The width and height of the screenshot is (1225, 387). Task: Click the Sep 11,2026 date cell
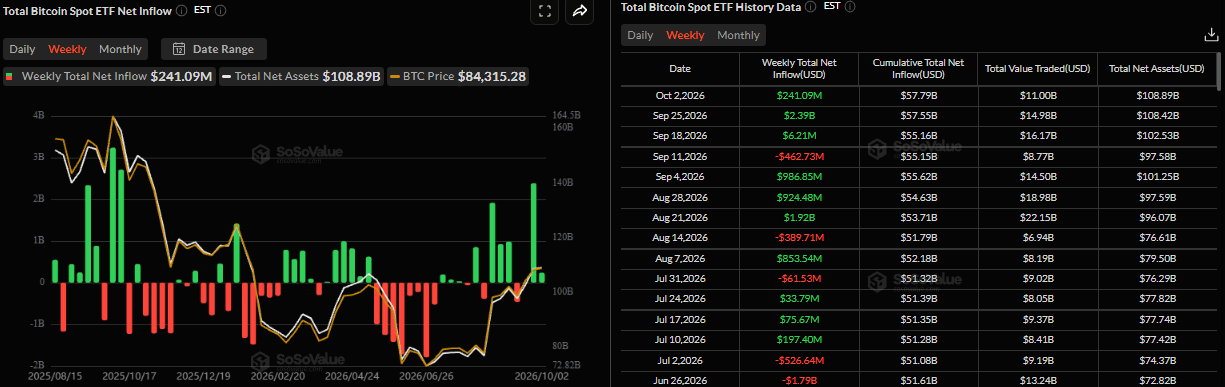coord(680,155)
